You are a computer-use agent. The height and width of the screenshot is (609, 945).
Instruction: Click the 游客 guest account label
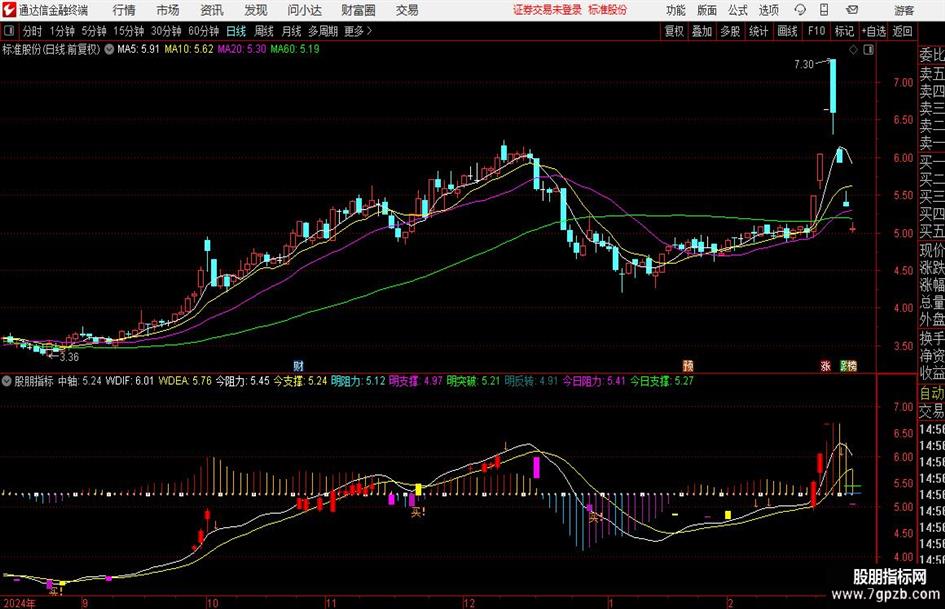pyautogui.click(x=904, y=10)
